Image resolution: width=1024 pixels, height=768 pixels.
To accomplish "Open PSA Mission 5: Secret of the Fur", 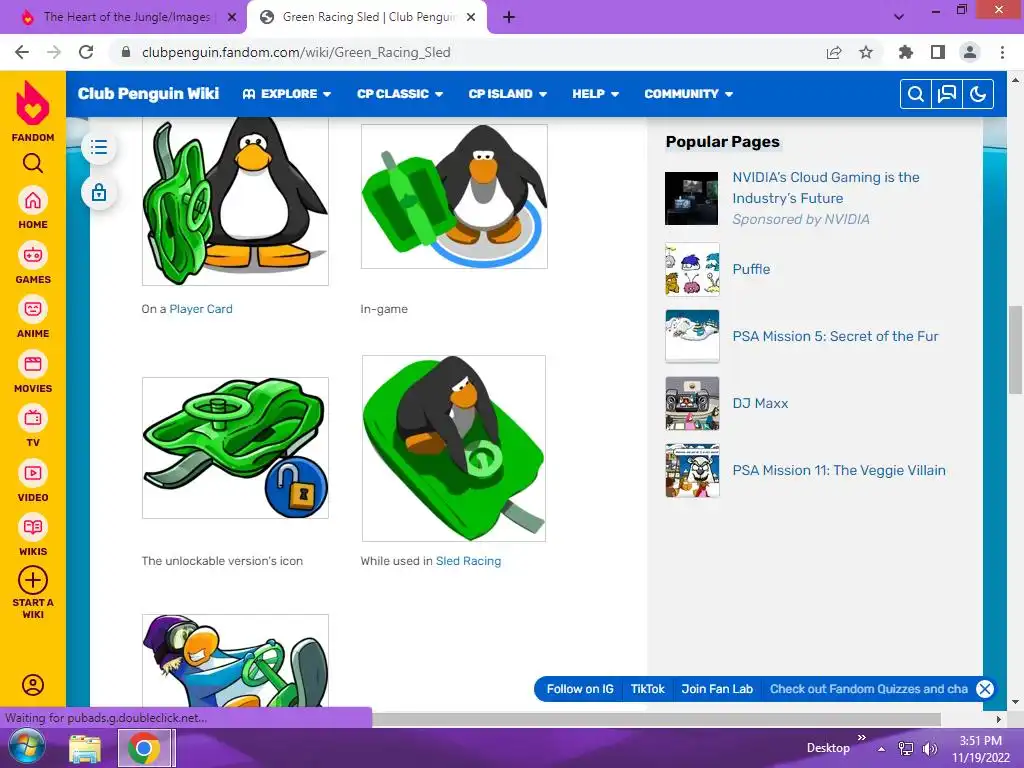I will click(x=835, y=336).
